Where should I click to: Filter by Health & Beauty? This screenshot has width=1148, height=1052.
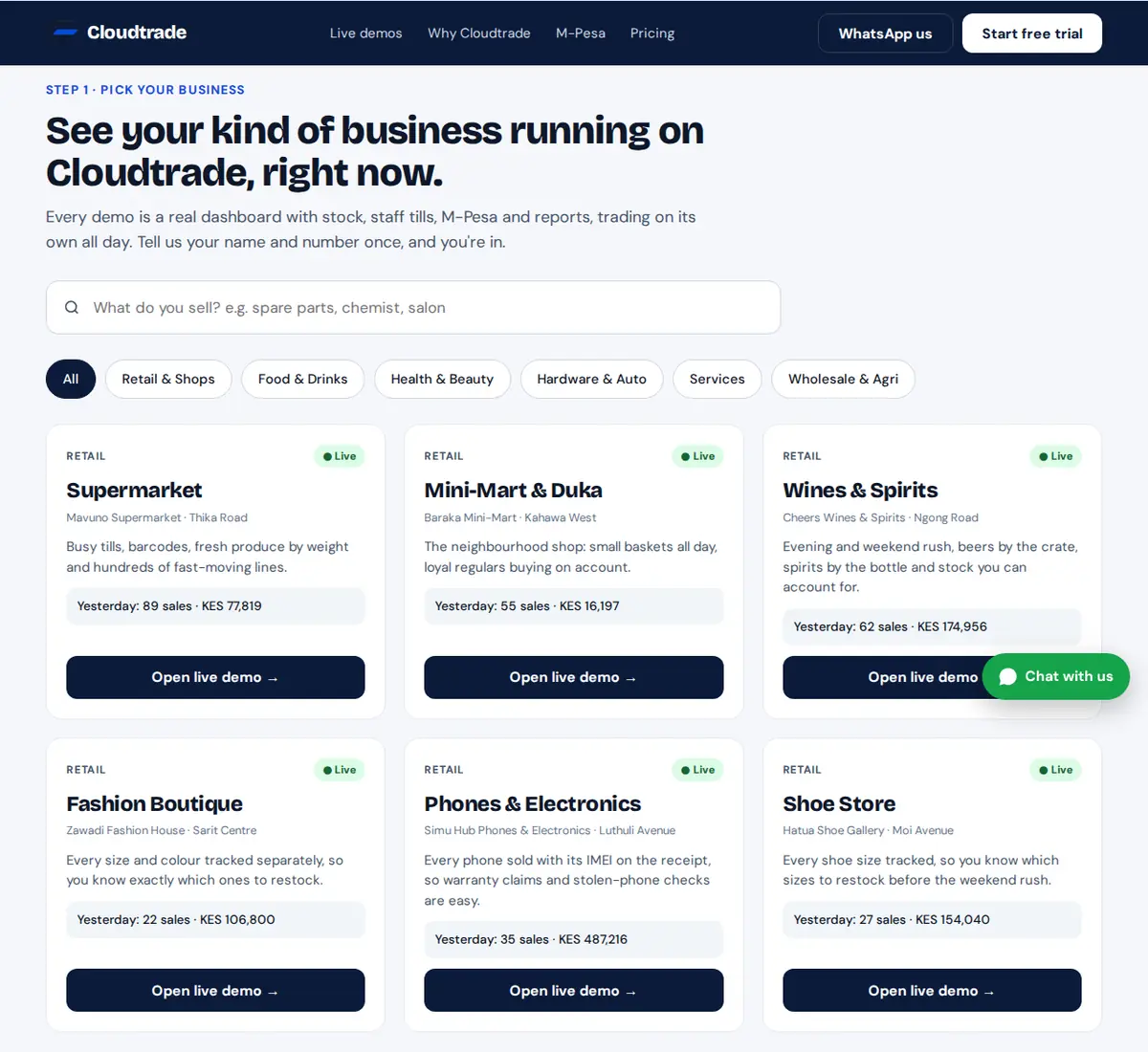coord(442,379)
